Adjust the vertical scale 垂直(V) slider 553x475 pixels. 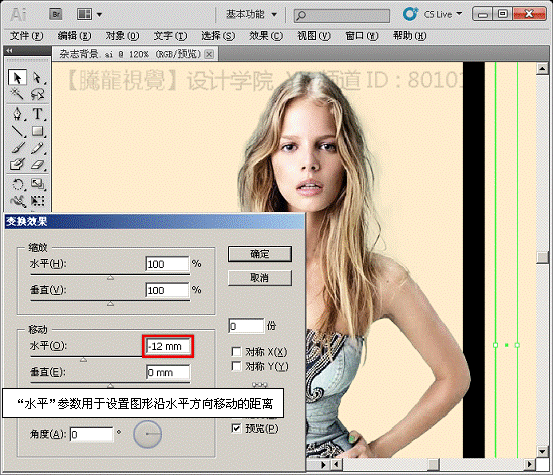point(110,303)
